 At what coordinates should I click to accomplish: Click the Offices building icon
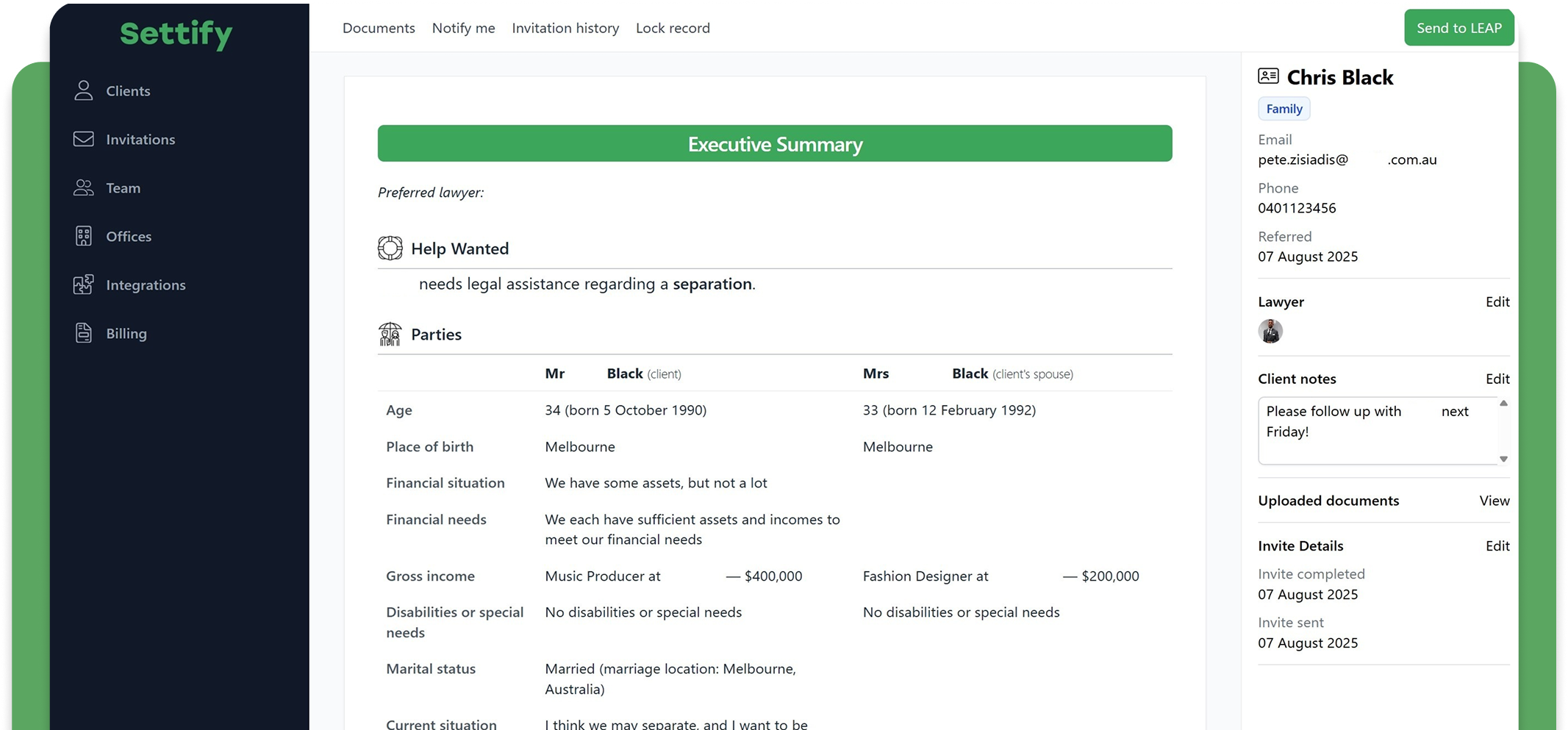(84, 236)
